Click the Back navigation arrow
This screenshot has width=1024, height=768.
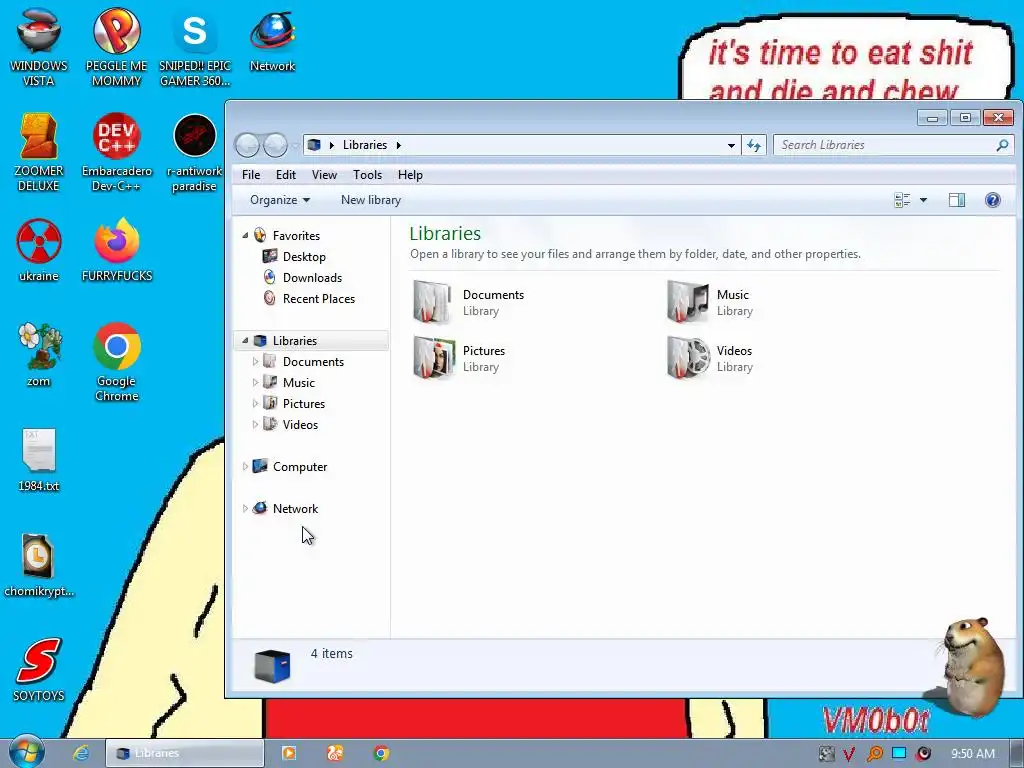pyautogui.click(x=247, y=145)
